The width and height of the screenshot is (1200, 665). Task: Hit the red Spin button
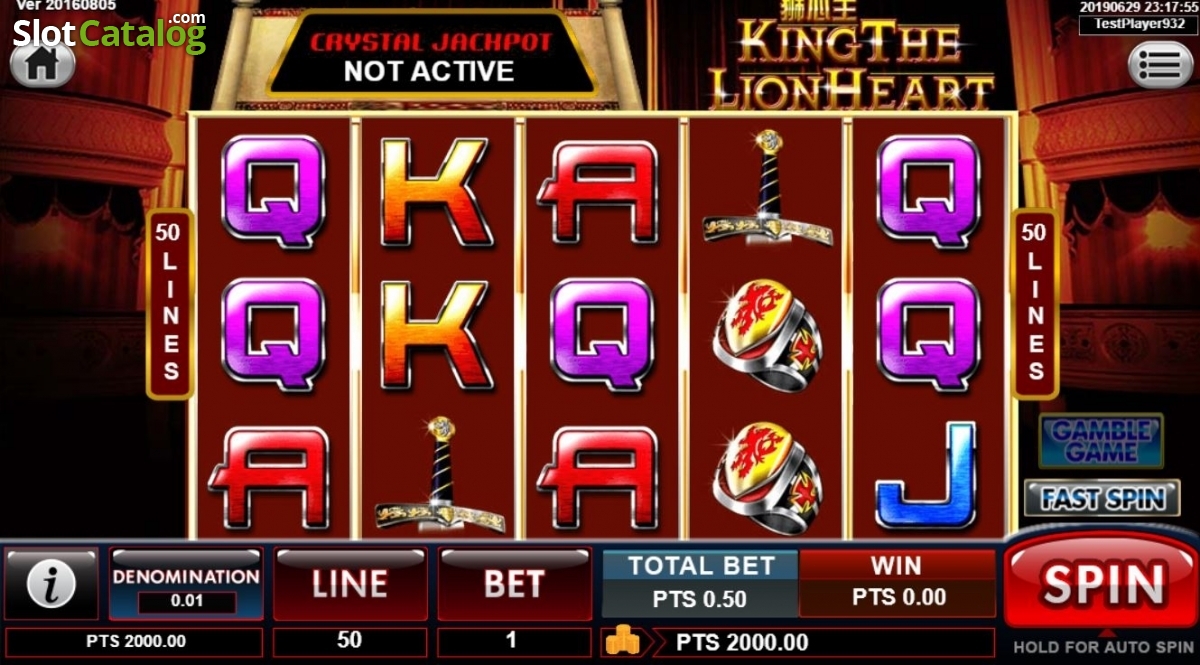tap(1102, 583)
